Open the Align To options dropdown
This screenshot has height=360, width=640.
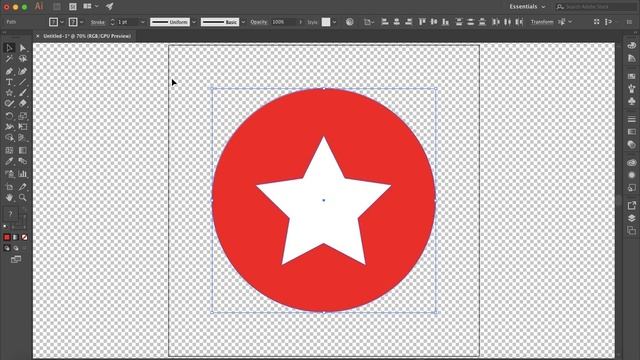[369, 22]
